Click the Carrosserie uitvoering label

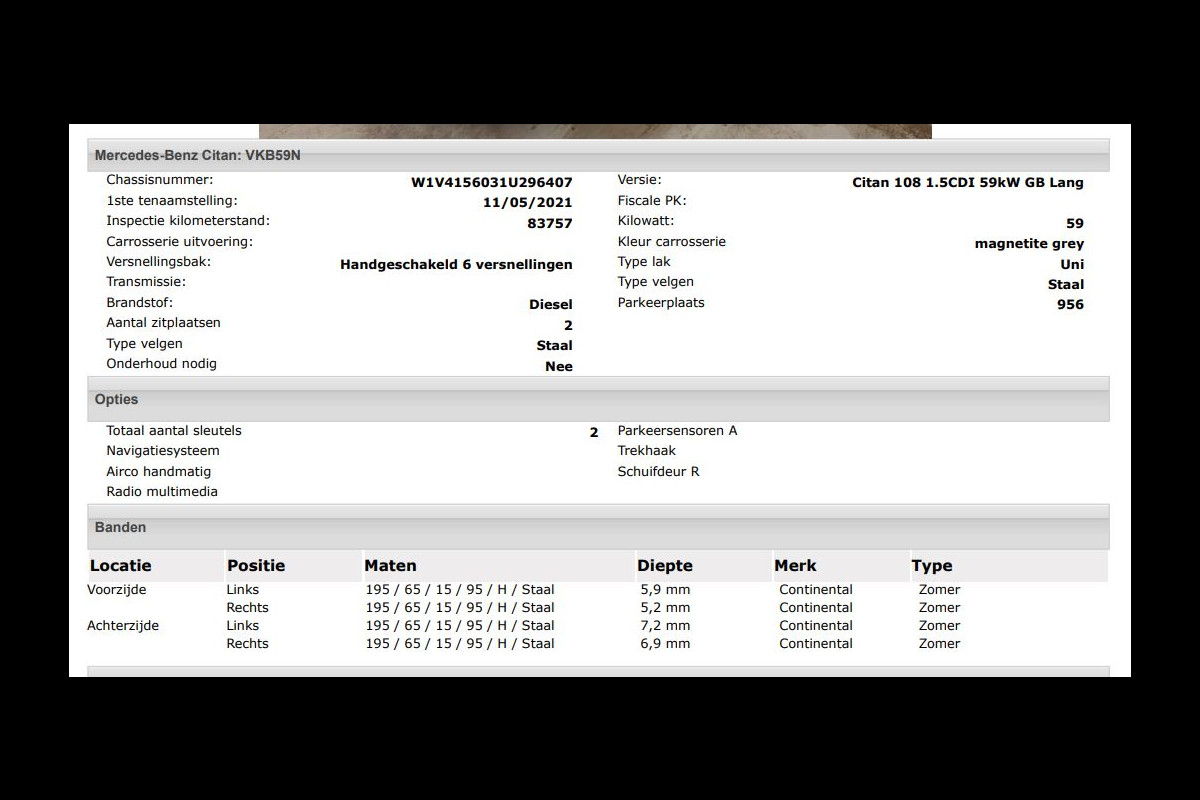coord(180,242)
